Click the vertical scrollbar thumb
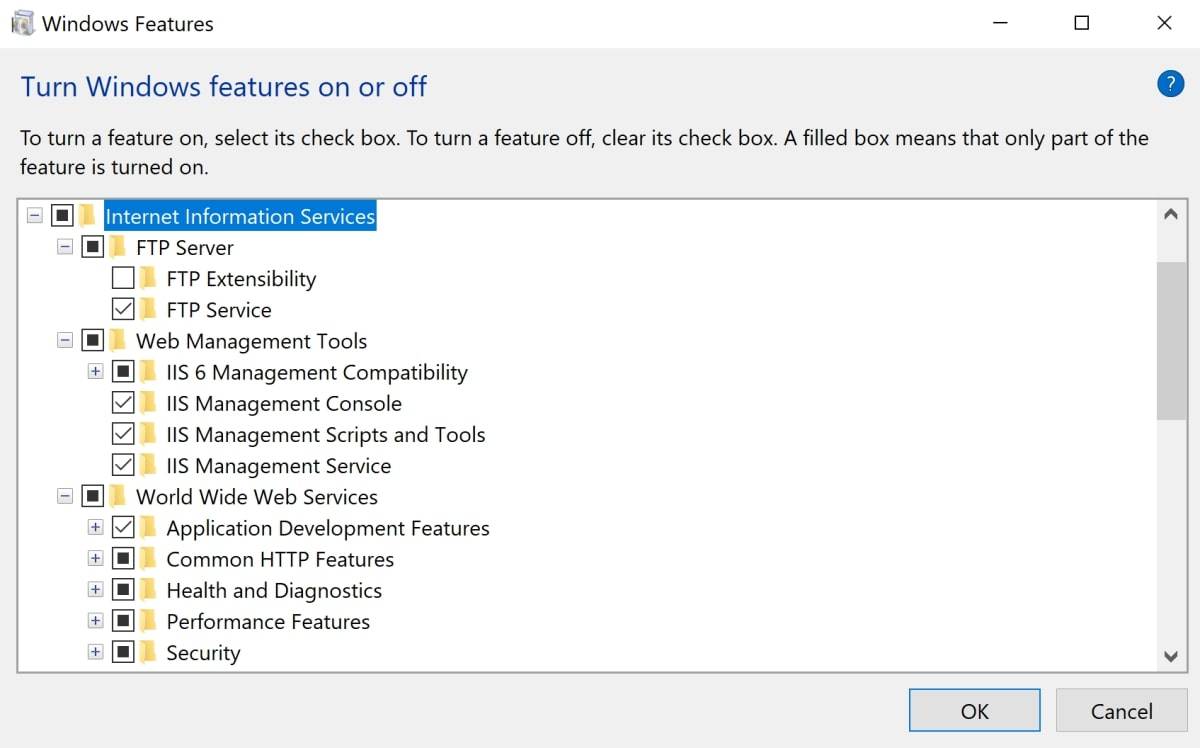The width and height of the screenshot is (1200, 748). pyautogui.click(x=1171, y=340)
